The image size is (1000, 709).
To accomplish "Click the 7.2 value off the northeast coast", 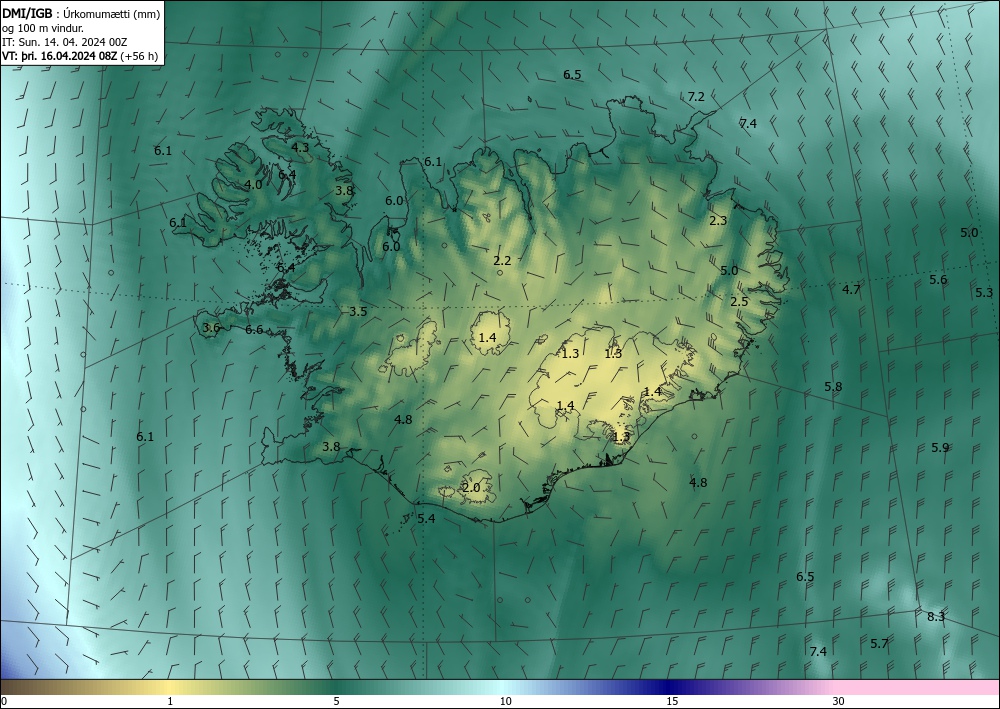I will click(x=696, y=96).
